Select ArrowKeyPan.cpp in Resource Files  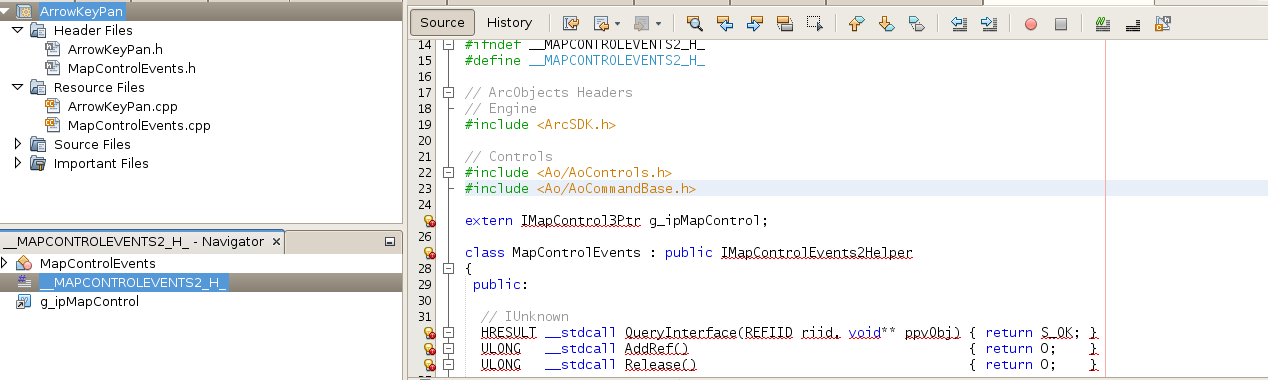coord(123,106)
